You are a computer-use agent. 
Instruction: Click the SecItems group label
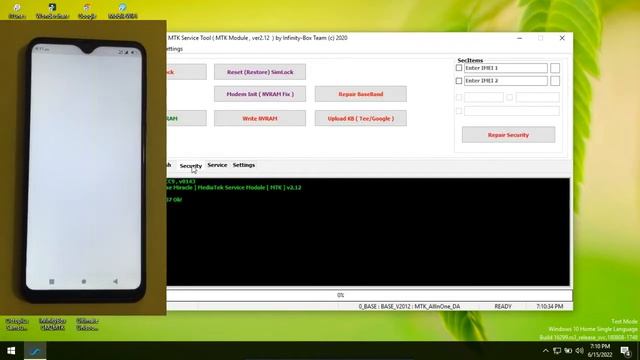470,60
